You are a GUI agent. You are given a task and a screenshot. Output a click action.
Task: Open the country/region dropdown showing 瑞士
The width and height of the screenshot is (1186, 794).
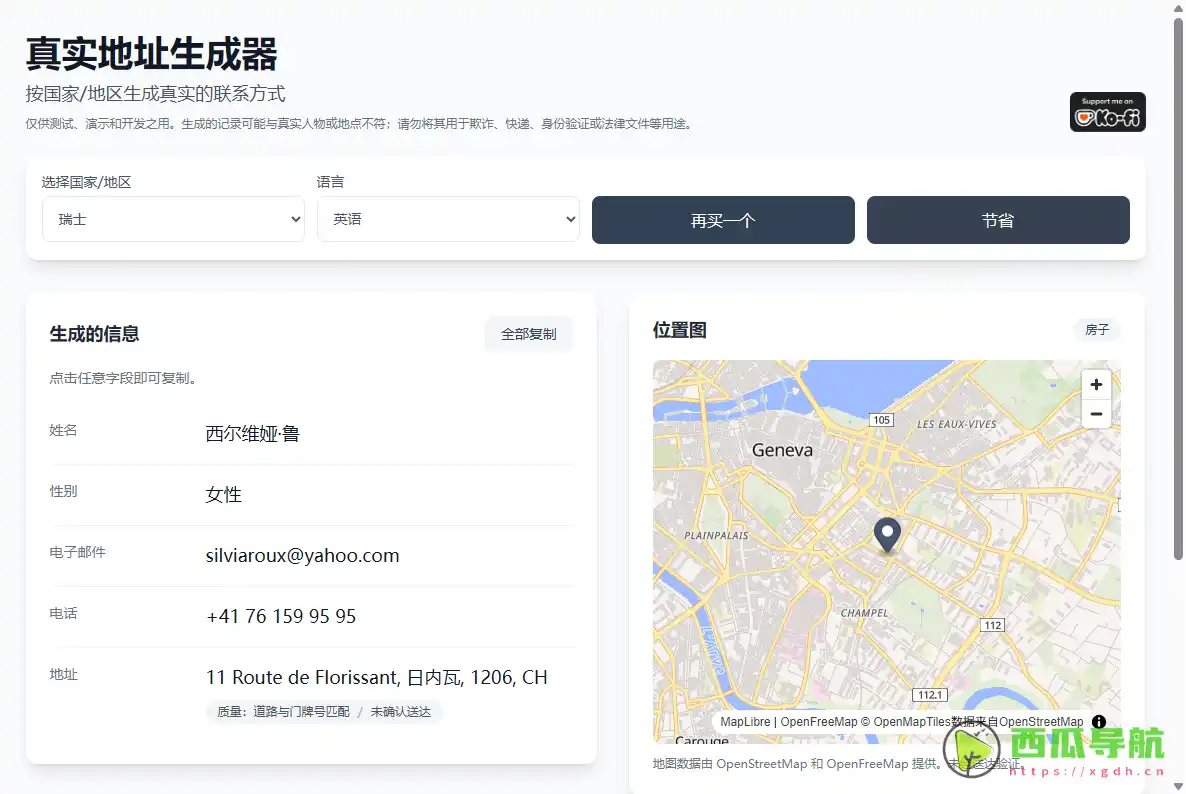[173, 219]
